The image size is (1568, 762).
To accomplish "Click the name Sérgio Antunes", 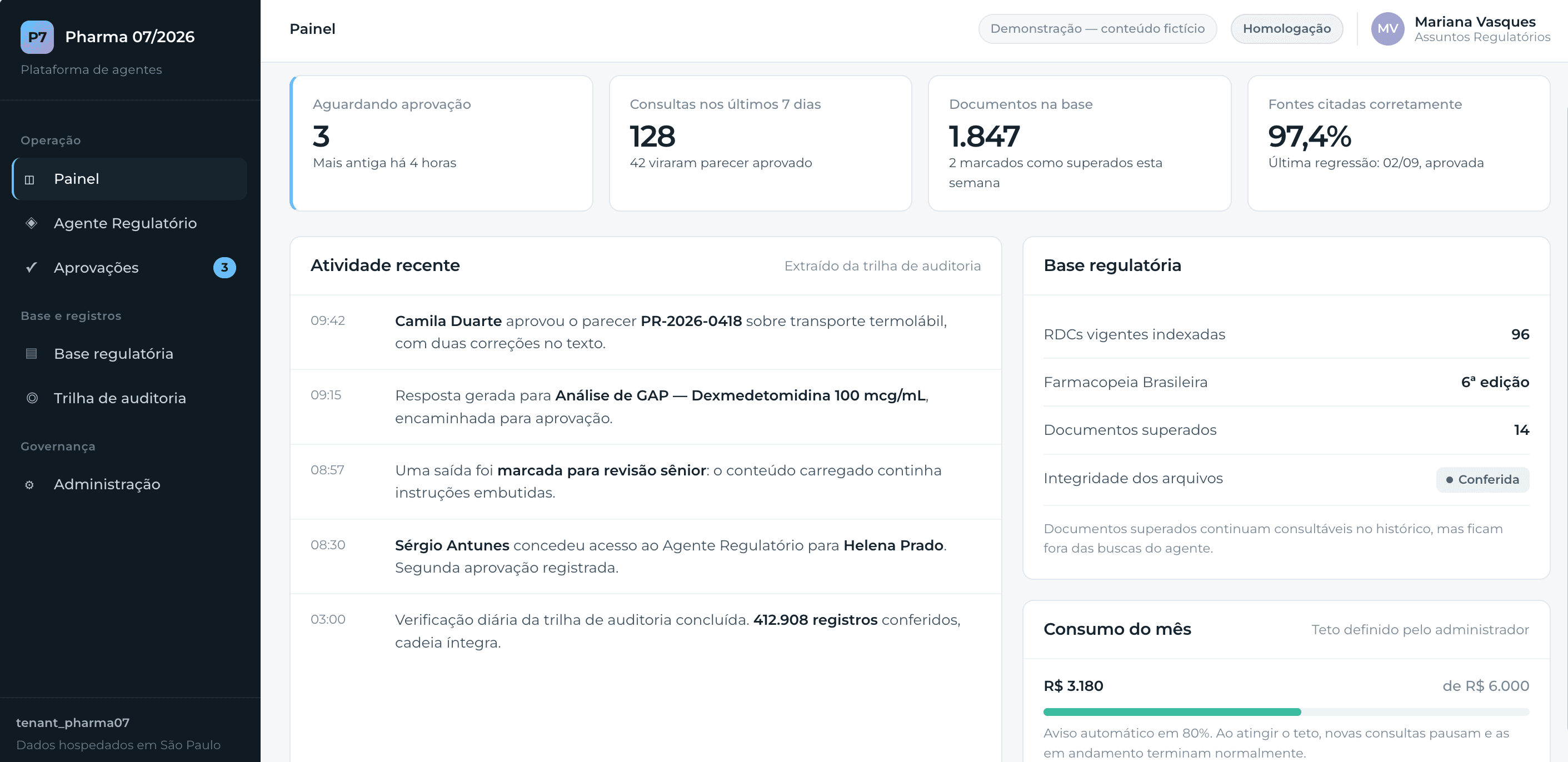I will tap(452, 545).
